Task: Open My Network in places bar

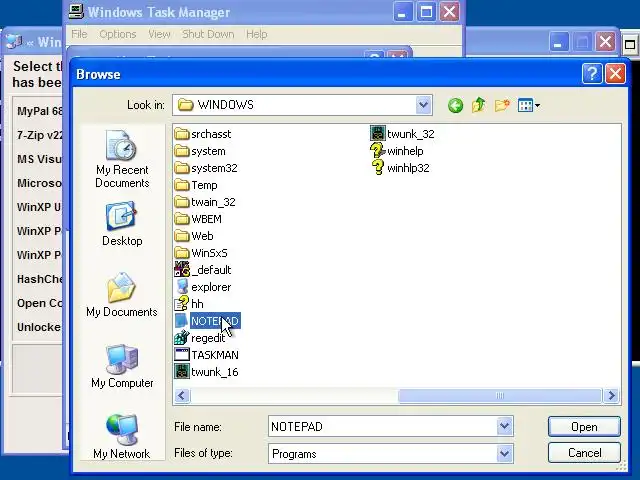Action: click(122, 437)
